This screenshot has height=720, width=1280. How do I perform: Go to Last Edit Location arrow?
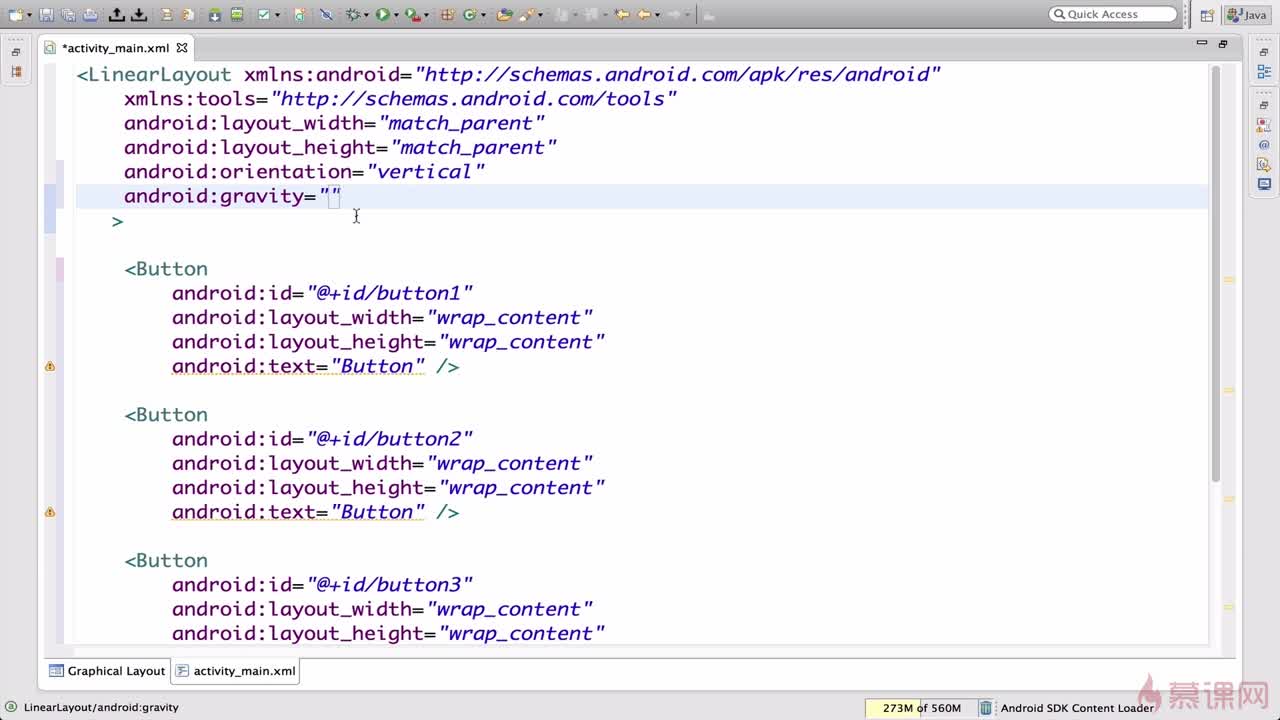pos(622,15)
